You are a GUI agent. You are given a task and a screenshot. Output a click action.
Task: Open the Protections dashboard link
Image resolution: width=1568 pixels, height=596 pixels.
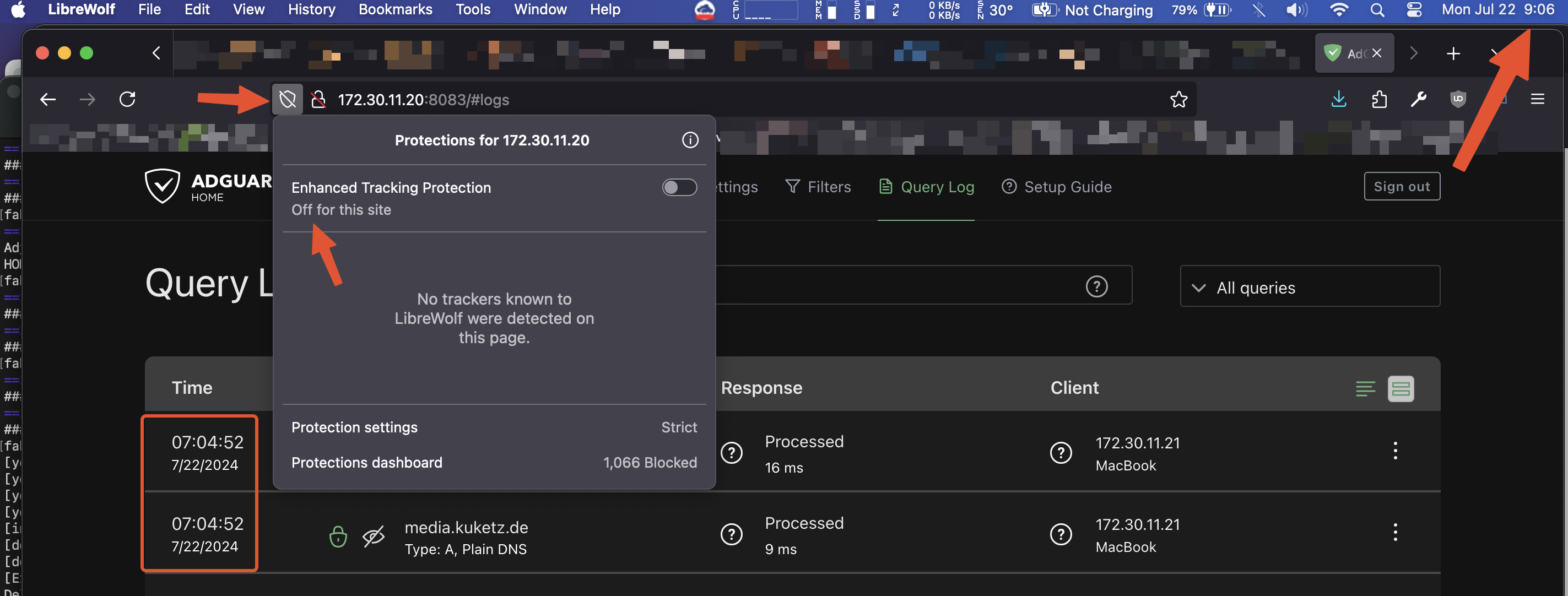pyautogui.click(x=366, y=463)
